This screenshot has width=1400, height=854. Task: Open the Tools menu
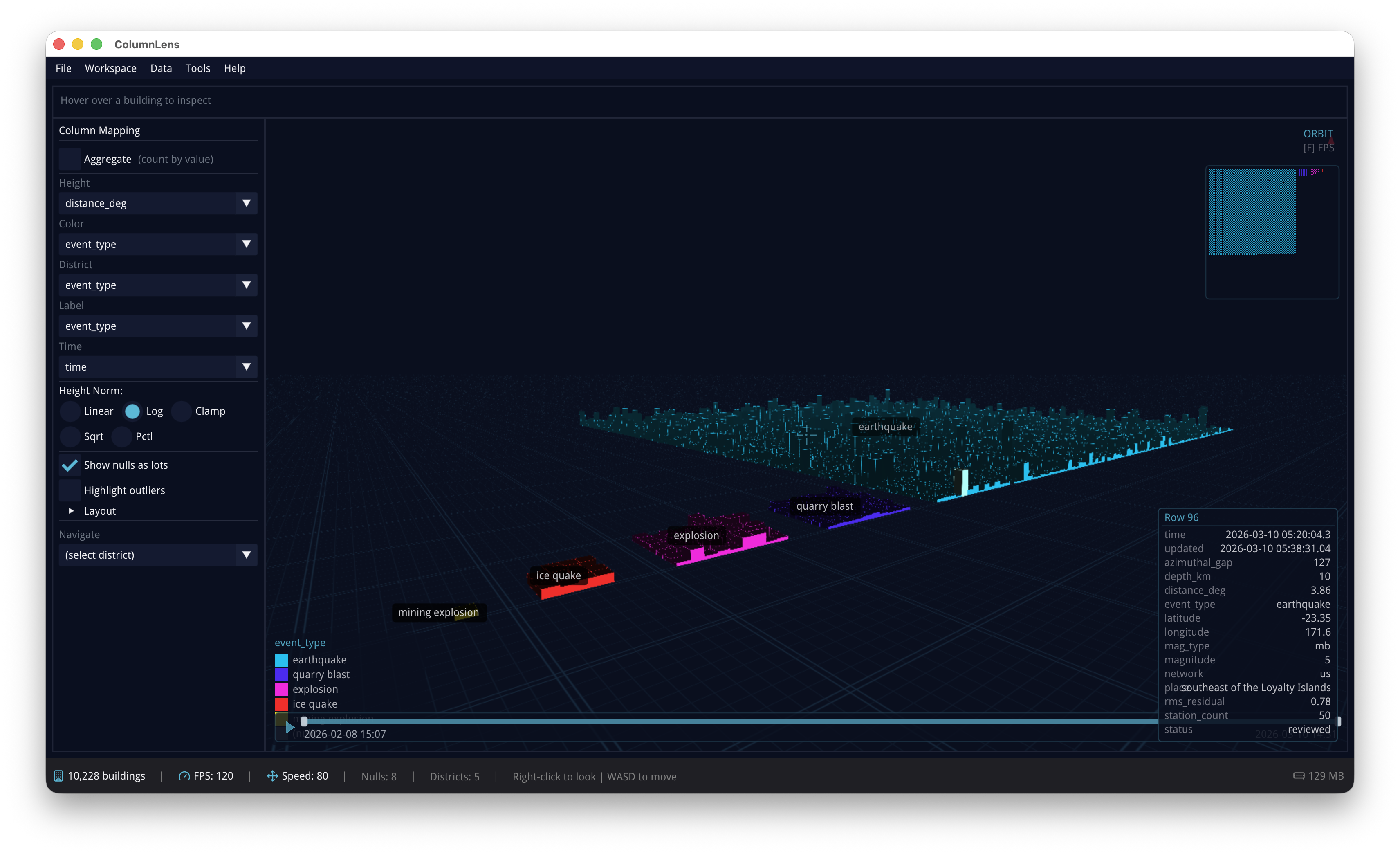(x=198, y=68)
